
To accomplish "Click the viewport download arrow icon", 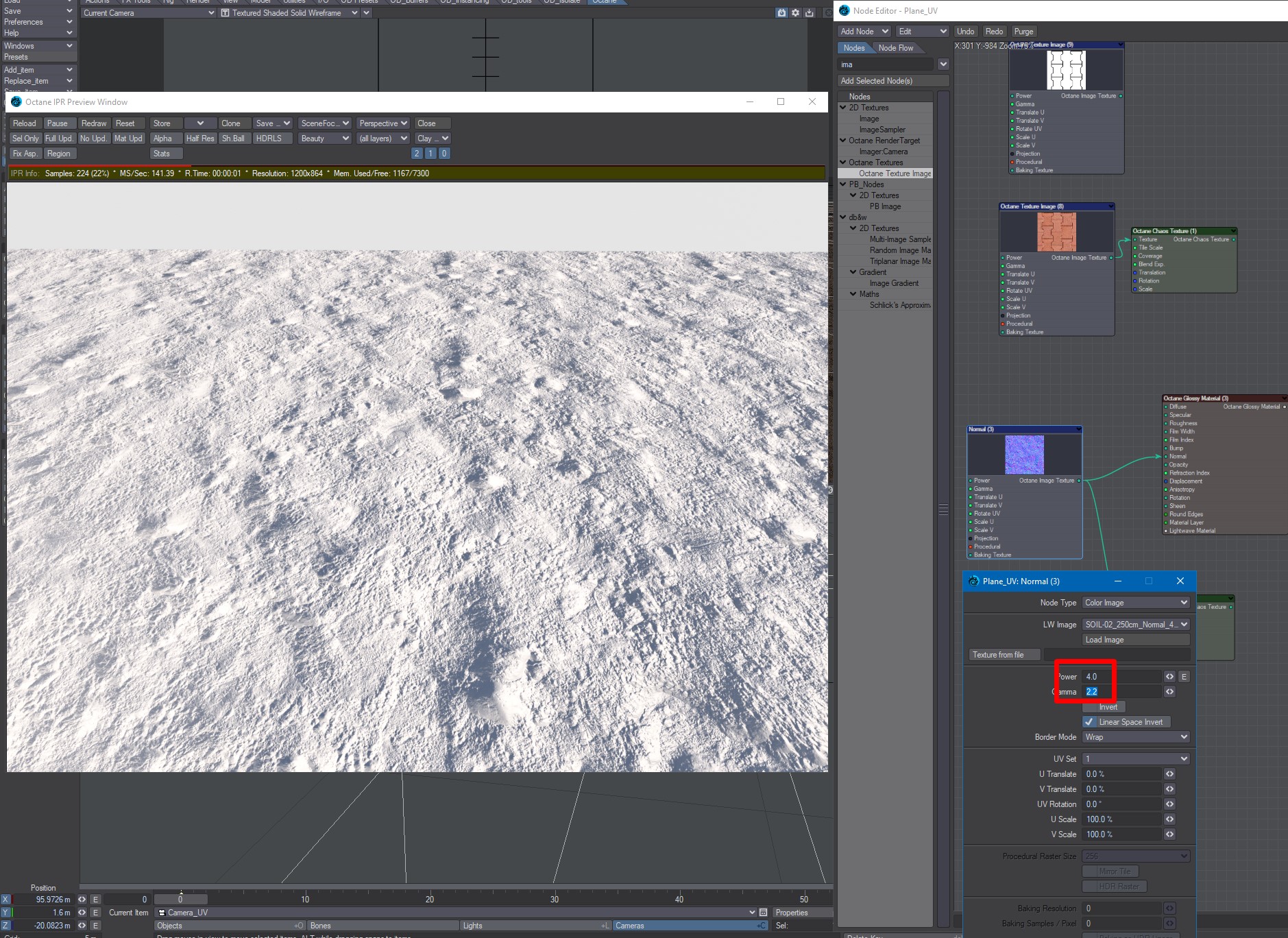I will tap(810, 13).
